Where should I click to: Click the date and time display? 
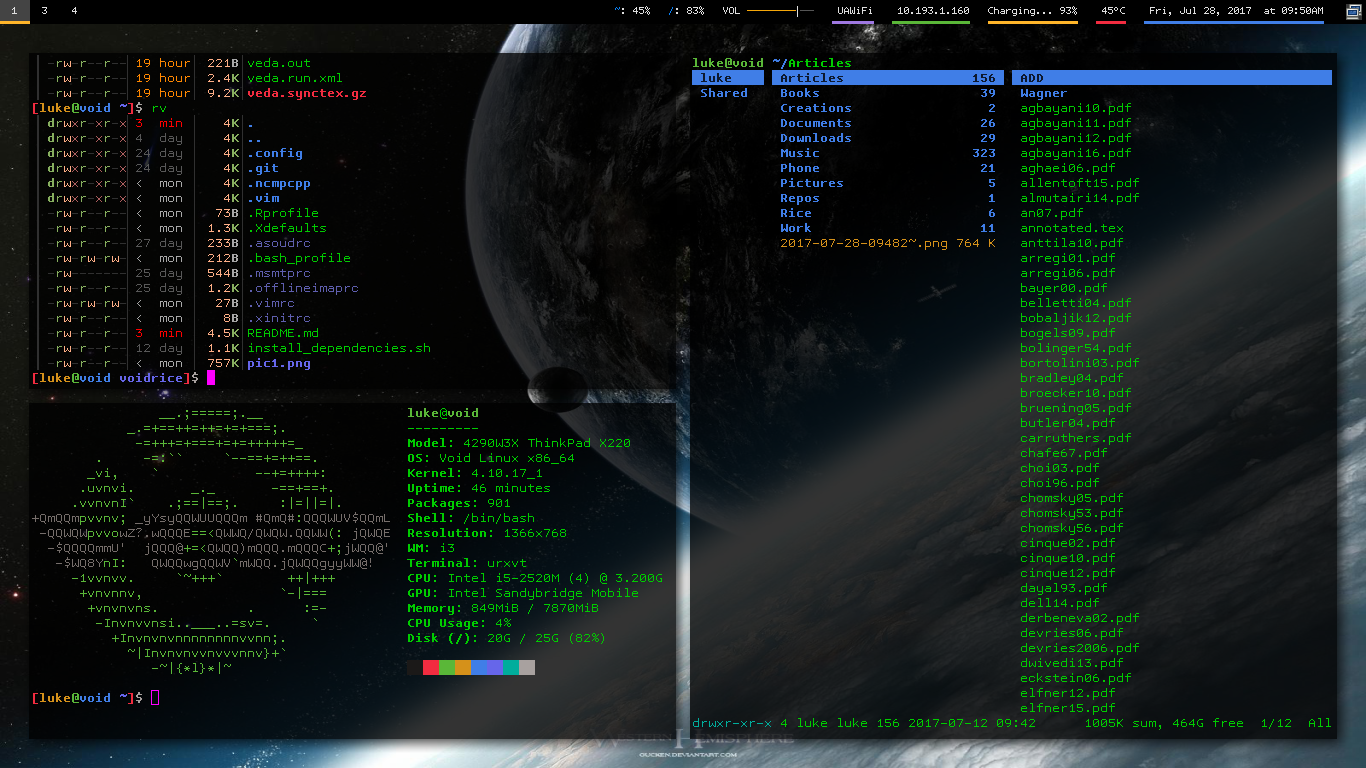pos(1236,11)
